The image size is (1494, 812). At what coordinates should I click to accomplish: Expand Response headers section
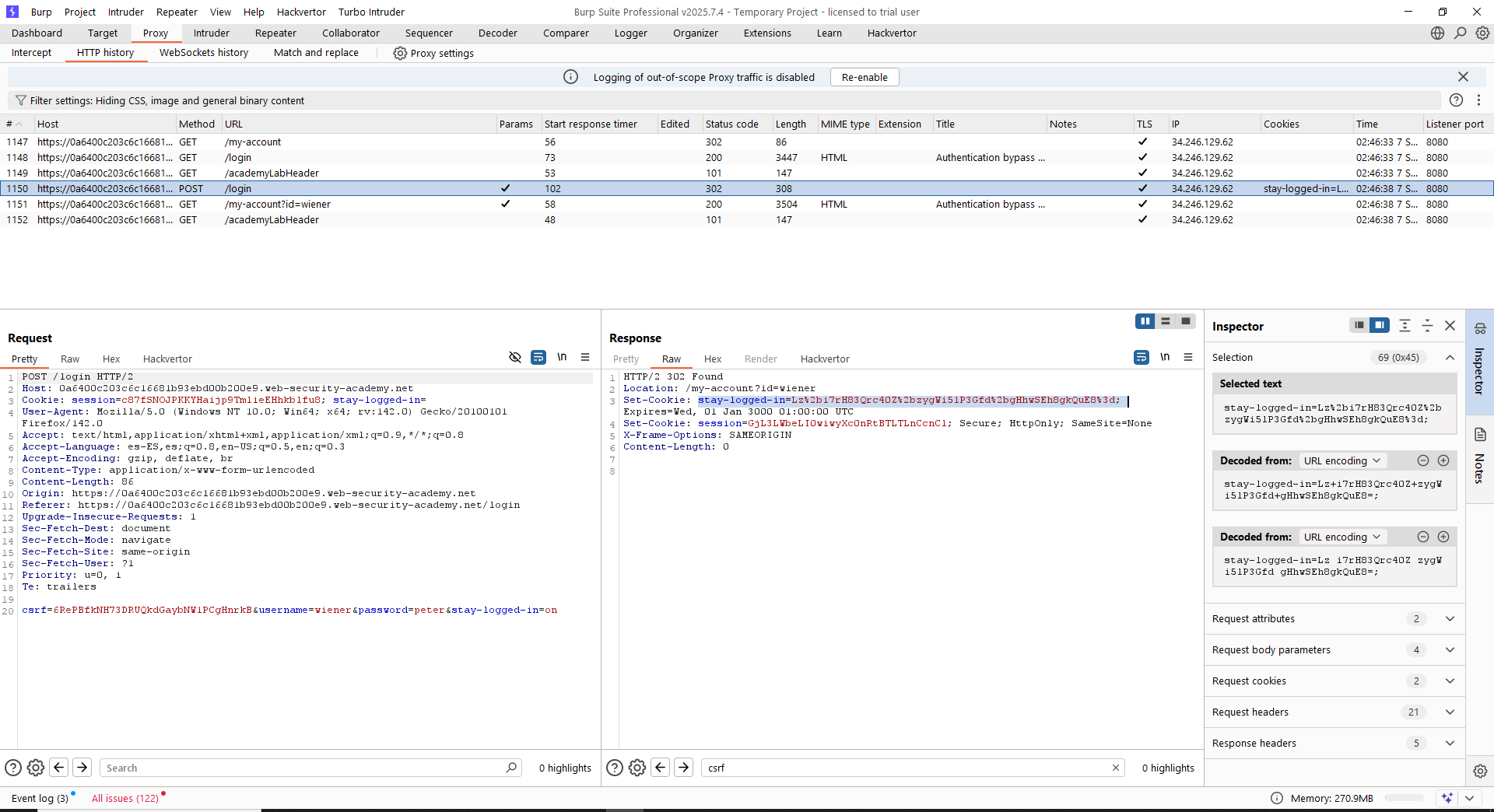coord(1450,743)
